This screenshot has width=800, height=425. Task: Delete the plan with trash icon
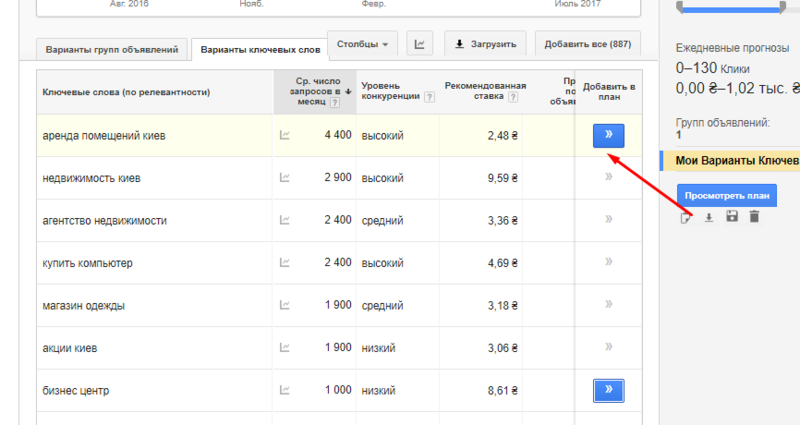coord(754,216)
